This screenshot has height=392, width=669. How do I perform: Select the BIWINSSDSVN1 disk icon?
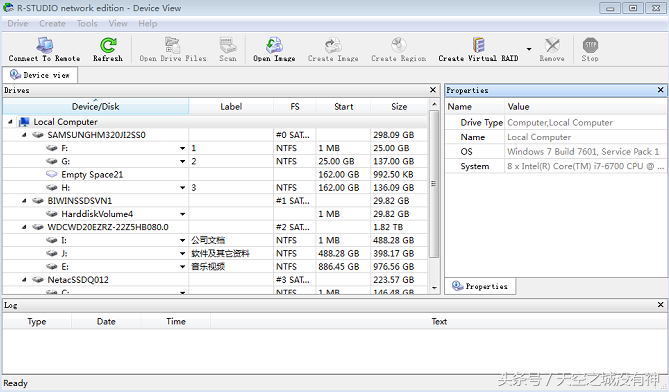38,201
